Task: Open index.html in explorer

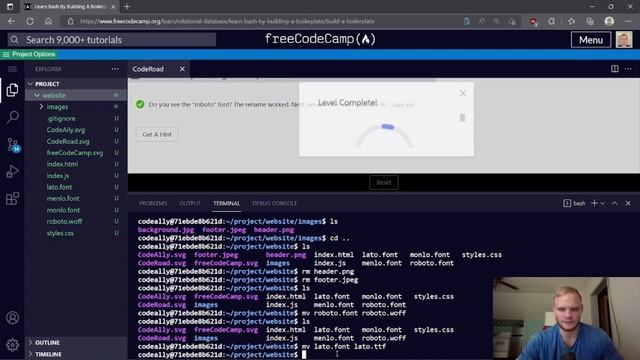Action: pos(62,164)
